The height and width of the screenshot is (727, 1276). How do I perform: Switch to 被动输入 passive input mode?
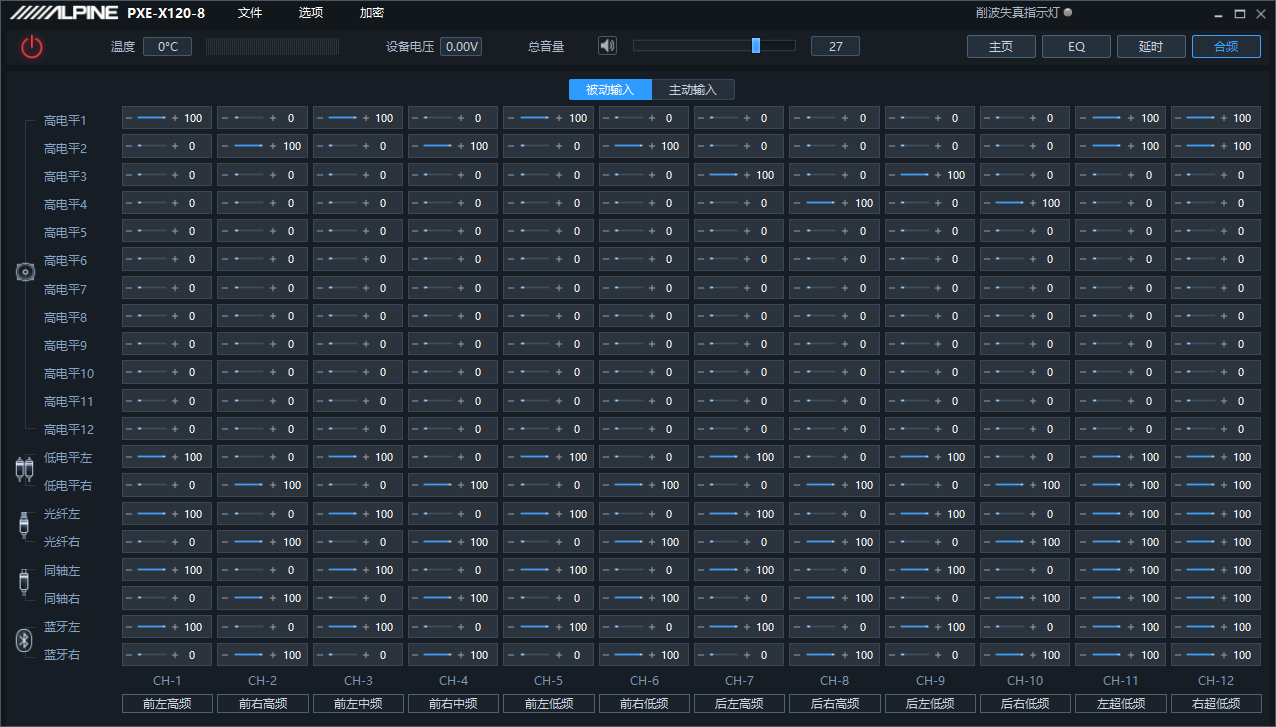610,90
